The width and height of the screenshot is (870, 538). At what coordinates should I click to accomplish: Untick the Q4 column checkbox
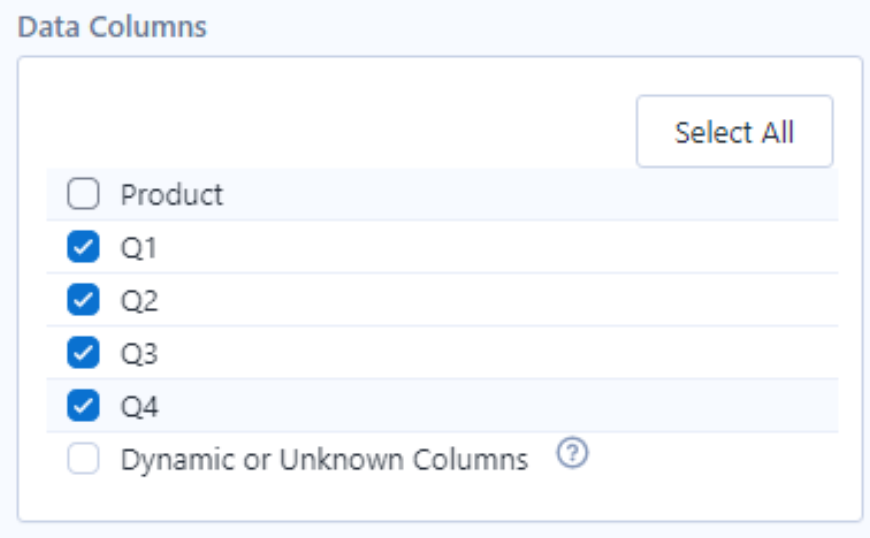tap(83, 405)
